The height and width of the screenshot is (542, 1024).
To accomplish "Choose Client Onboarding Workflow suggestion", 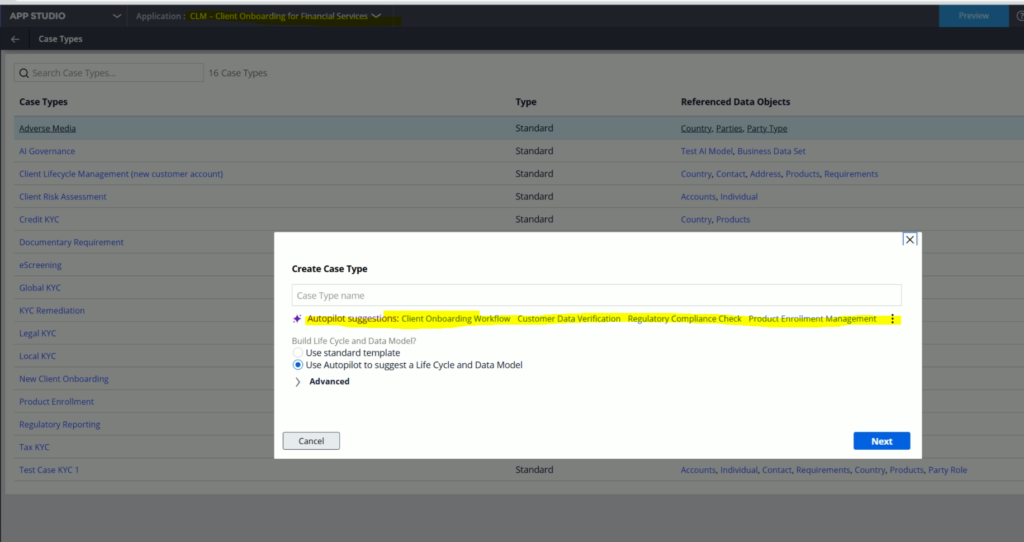I will pyautogui.click(x=456, y=319).
